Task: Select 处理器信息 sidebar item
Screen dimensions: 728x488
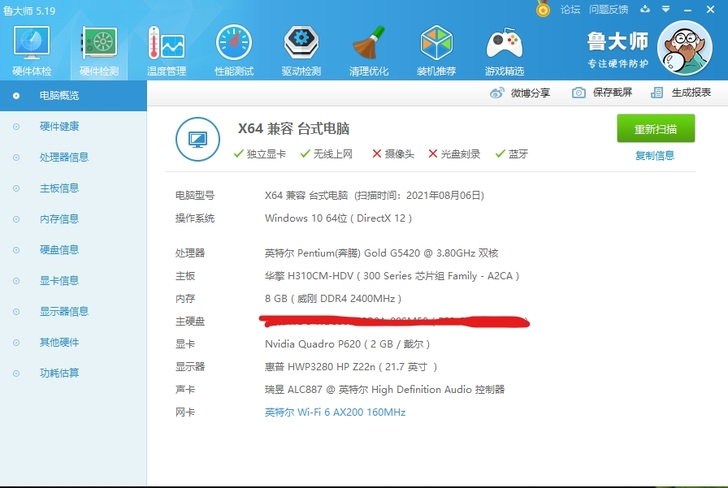Action: (73, 157)
